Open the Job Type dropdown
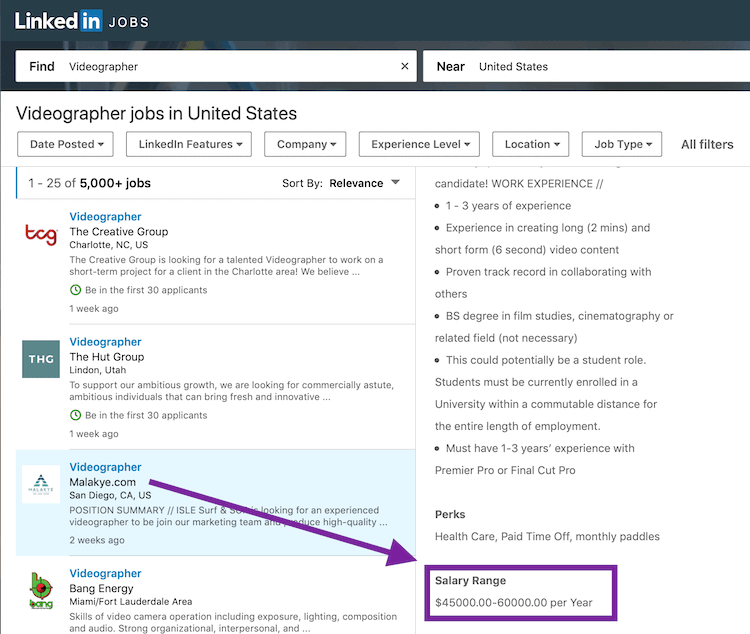The height and width of the screenshot is (634, 750). pos(622,144)
